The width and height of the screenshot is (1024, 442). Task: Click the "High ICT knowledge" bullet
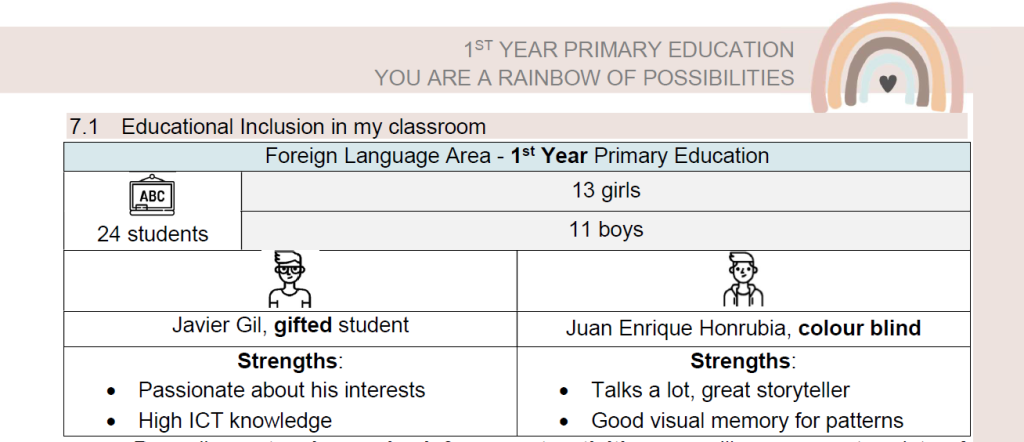point(235,421)
